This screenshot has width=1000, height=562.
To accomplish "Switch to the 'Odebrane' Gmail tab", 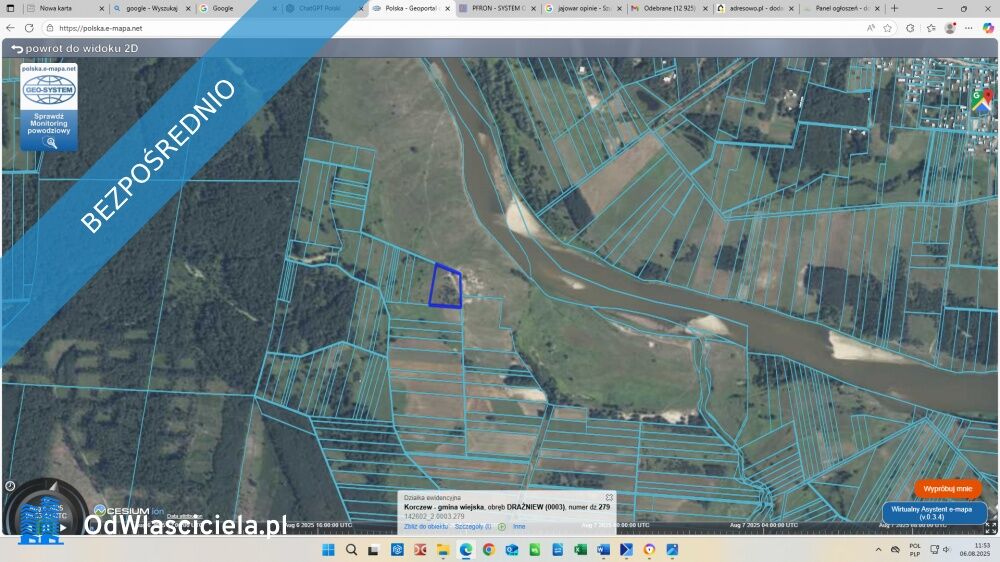I will click(x=668, y=8).
